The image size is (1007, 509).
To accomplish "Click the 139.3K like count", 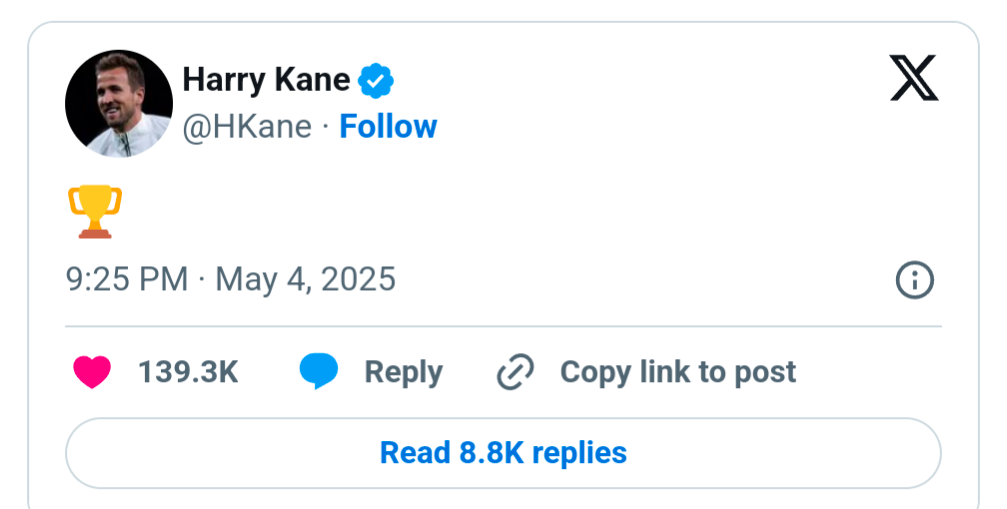I will click(x=188, y=372).
